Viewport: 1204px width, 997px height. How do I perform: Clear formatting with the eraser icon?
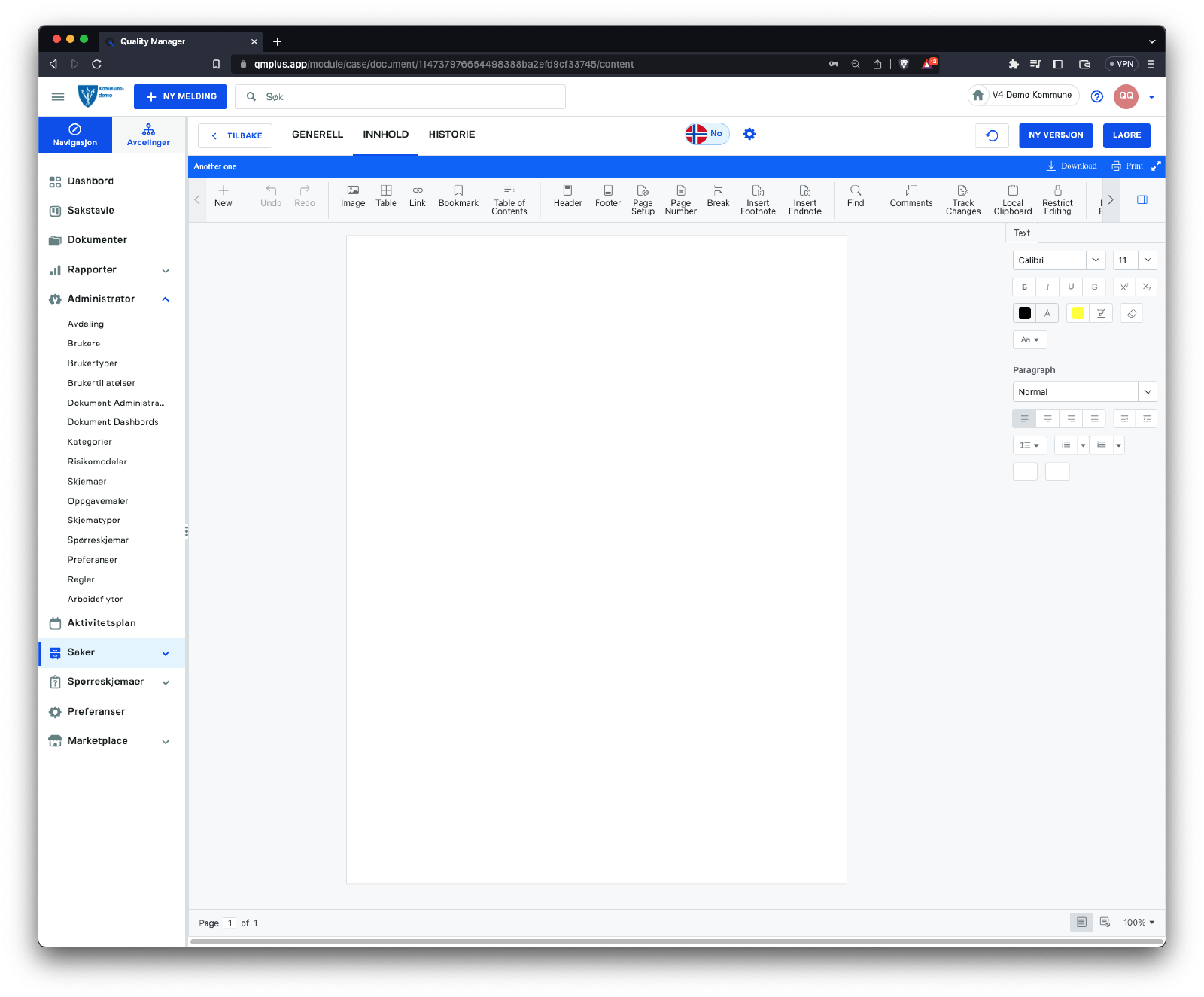click(x=1132, y=314)
